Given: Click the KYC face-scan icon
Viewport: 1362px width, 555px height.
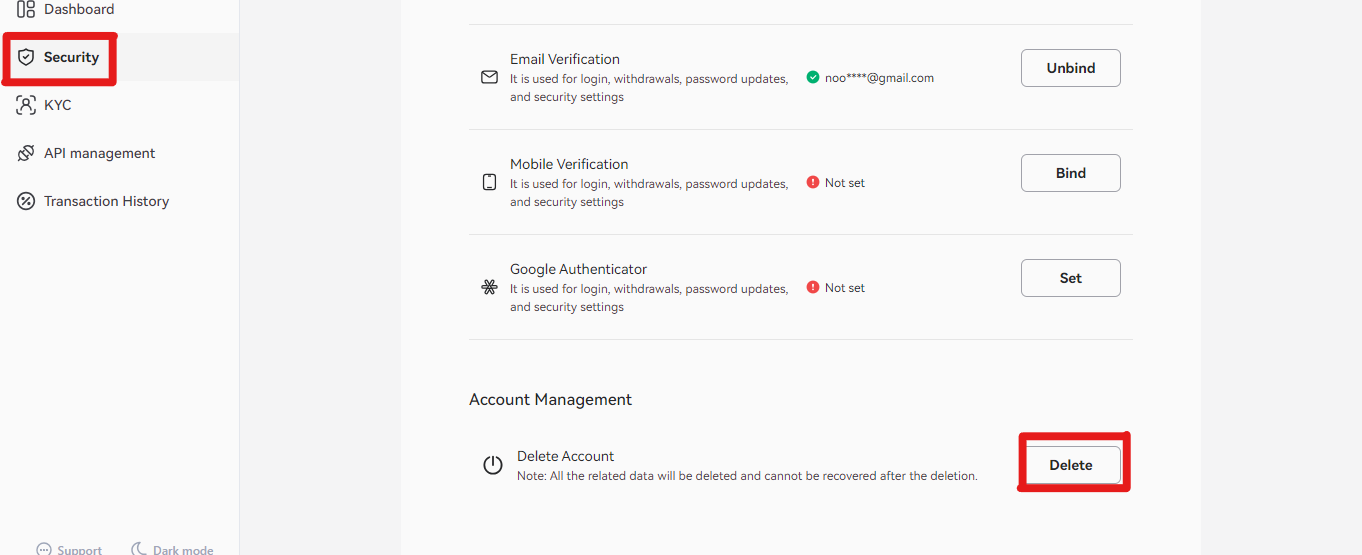Looking at the screenshot, I should pyautogui.click(x=26, y=105).
